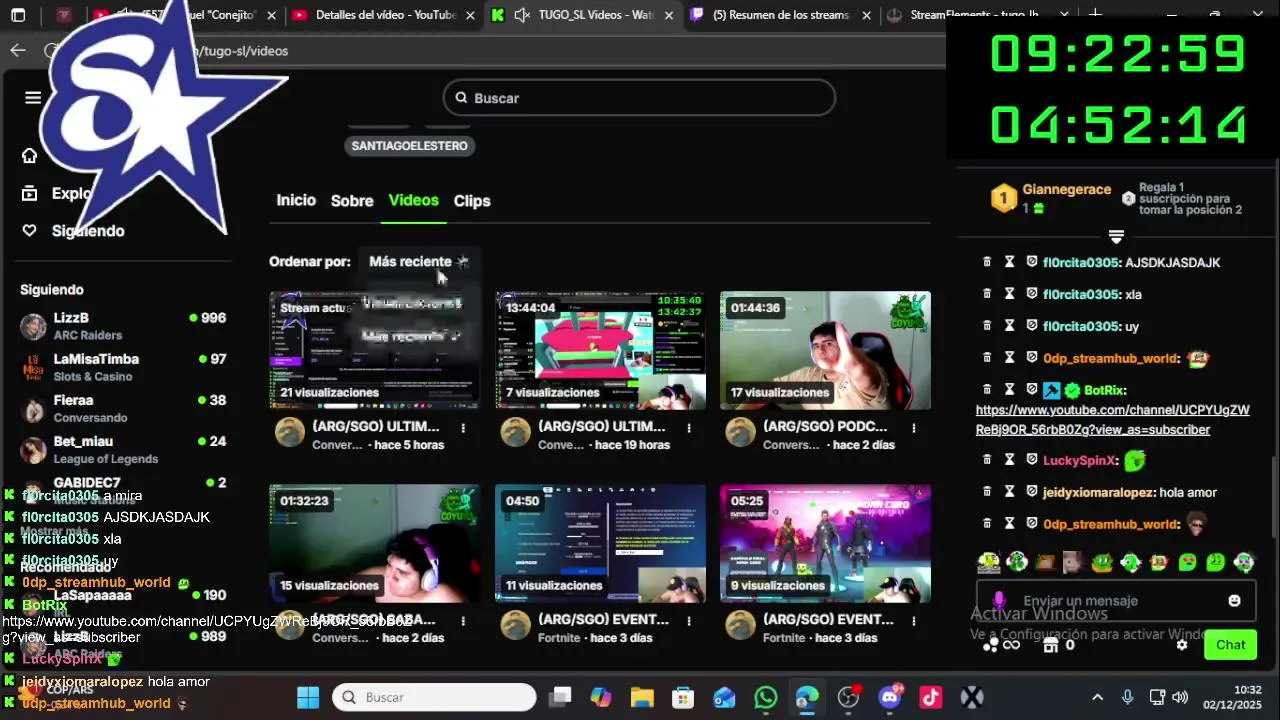Collapse the gift leaderboard with arrow icon
This screenshot has height=720, width=1280.
1116,237
